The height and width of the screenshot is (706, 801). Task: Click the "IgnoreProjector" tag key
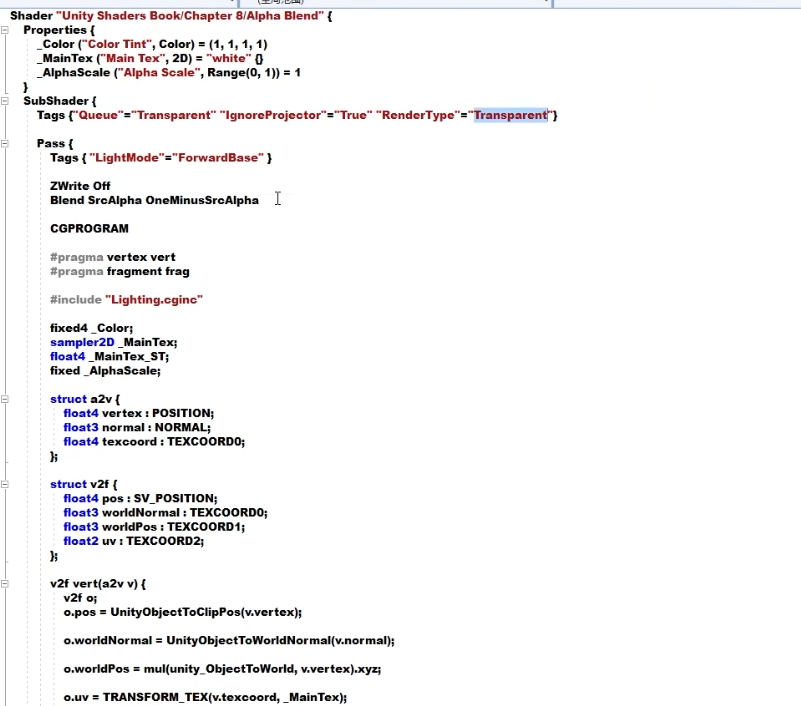(273, 115)
